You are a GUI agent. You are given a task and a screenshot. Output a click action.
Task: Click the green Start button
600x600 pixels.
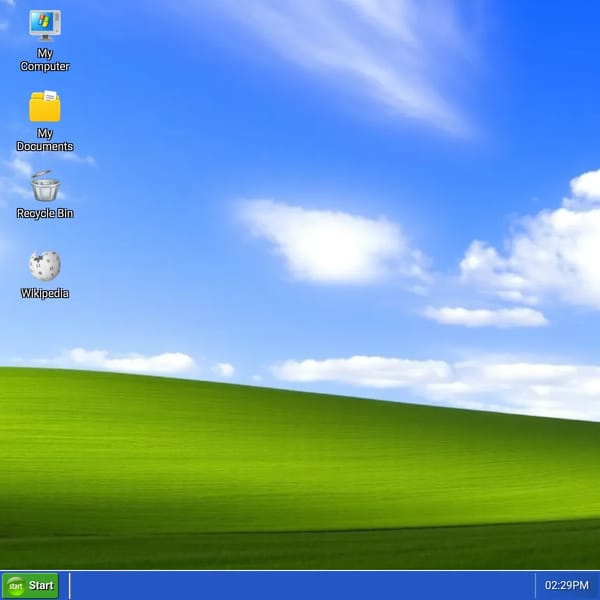point(30,585)
